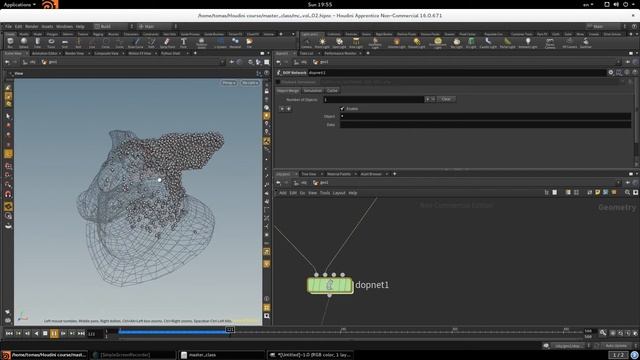
Task: Click the Clear button
Action: pos(446,99)
